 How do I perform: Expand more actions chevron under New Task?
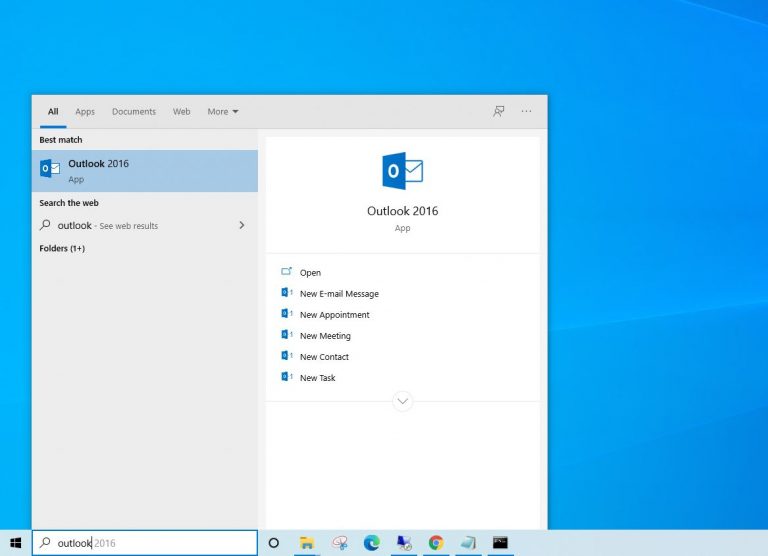click(x=402, y=401)
